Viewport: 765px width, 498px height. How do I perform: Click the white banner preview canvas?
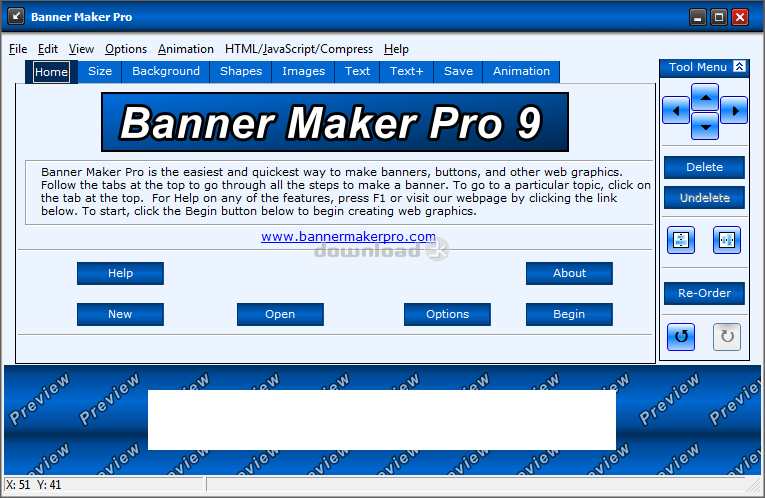pos(382,420)
